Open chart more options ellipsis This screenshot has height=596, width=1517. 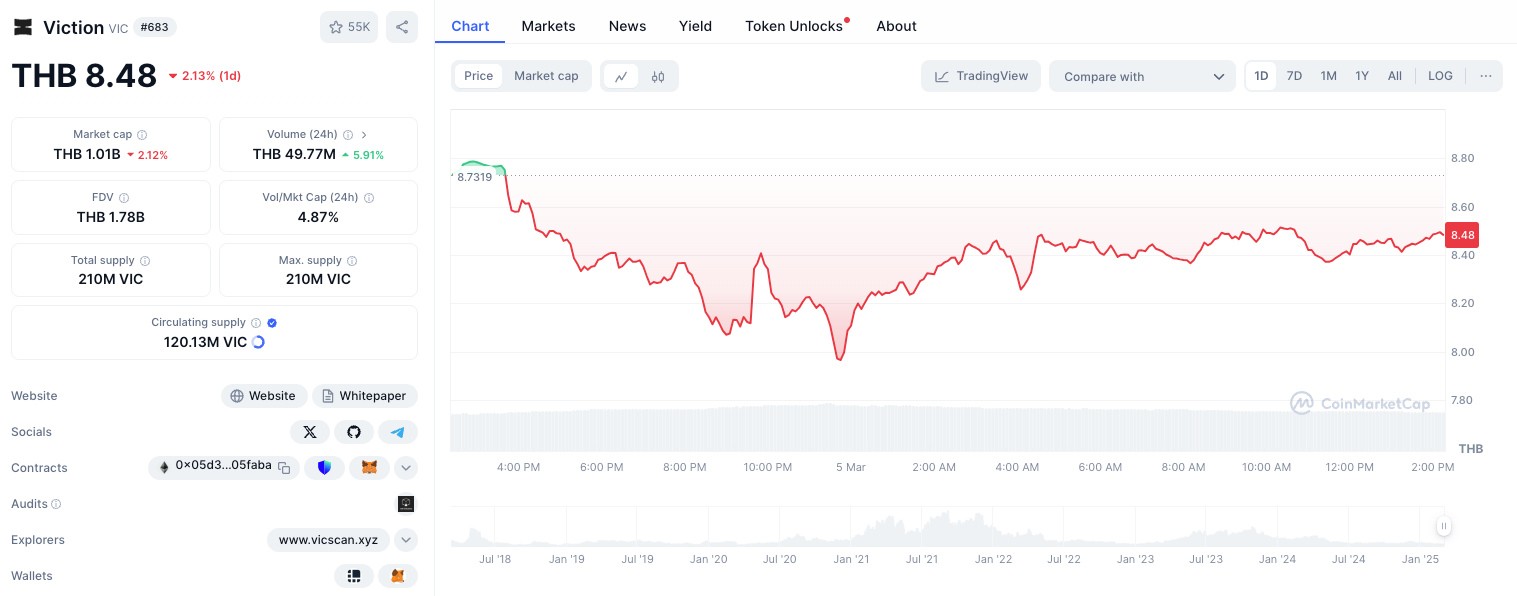coord(1486,76)
